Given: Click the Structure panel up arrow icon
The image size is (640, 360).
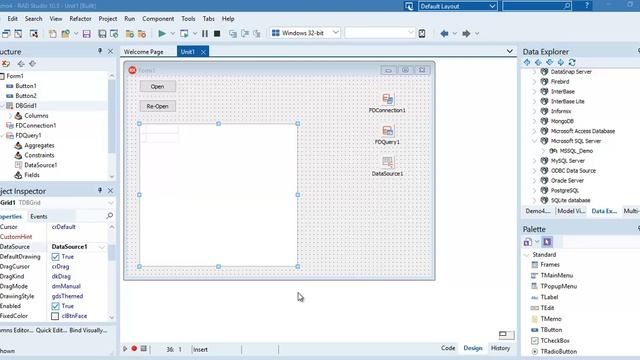Looking at the screenshot, I should click(x=21, y=64).
